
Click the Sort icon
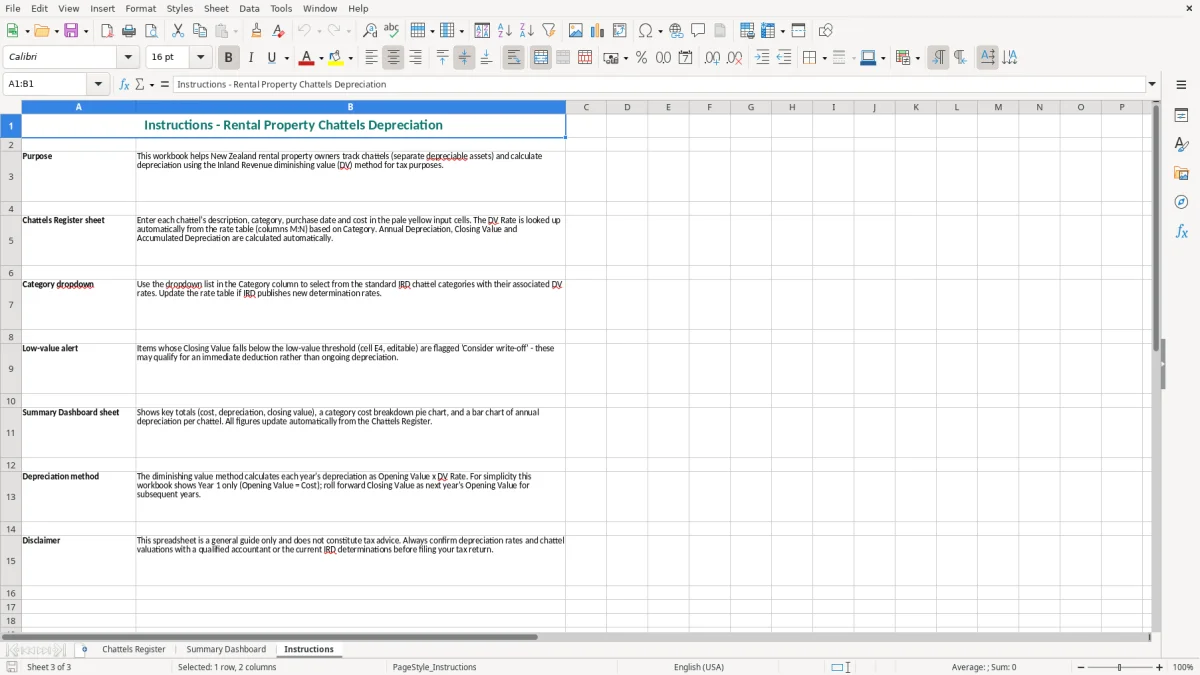click(x=482, y=31)
